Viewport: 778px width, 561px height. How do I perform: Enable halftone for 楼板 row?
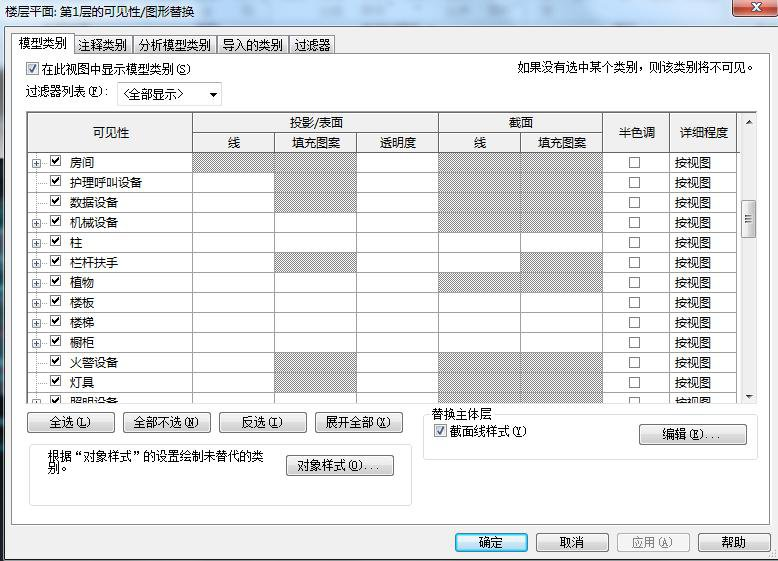point(634,303)
